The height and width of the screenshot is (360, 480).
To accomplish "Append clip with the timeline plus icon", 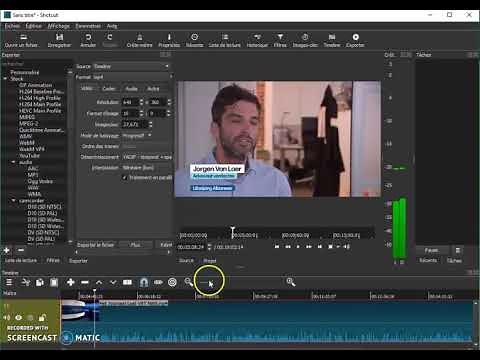I will [x=70, y=282].
